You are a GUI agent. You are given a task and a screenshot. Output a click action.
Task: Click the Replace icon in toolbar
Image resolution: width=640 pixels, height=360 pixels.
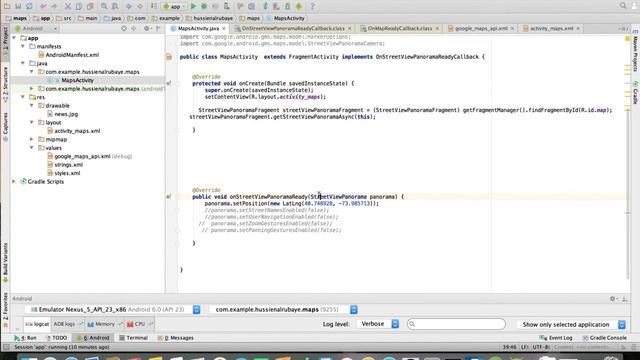pyautogui.click(x=115, y=6)
